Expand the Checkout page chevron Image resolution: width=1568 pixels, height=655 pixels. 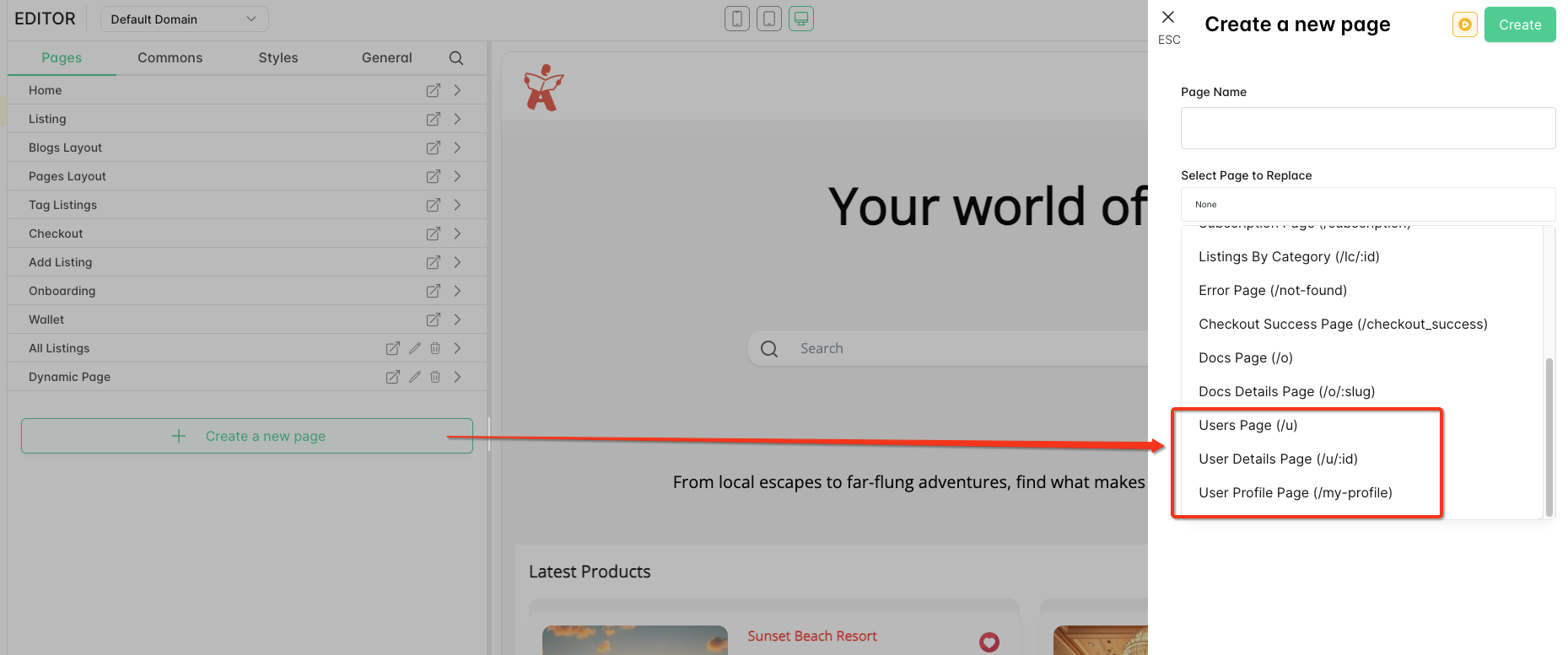(457, 234)
